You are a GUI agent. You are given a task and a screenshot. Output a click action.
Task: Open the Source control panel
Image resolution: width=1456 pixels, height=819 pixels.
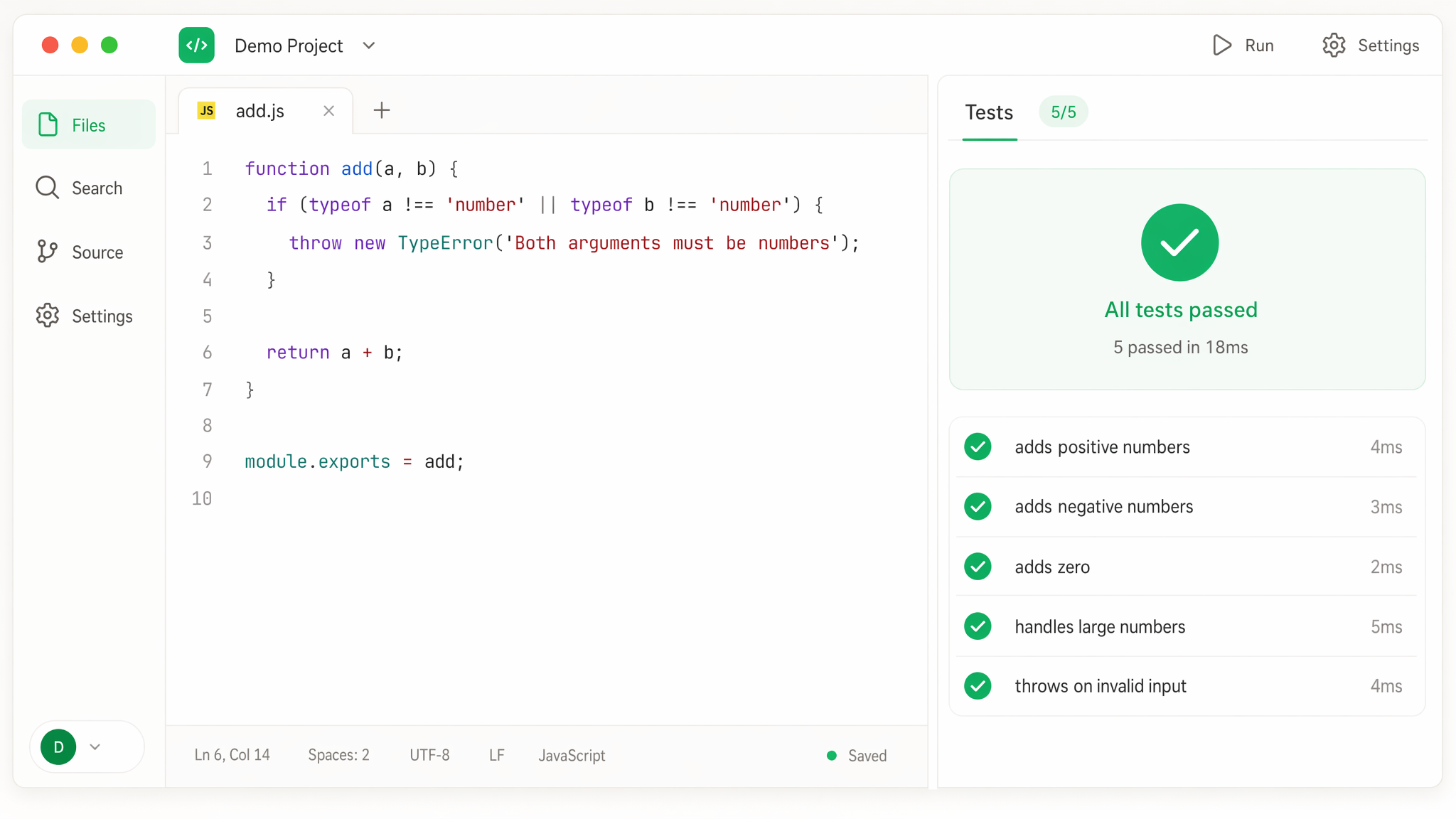click(89, 252)
